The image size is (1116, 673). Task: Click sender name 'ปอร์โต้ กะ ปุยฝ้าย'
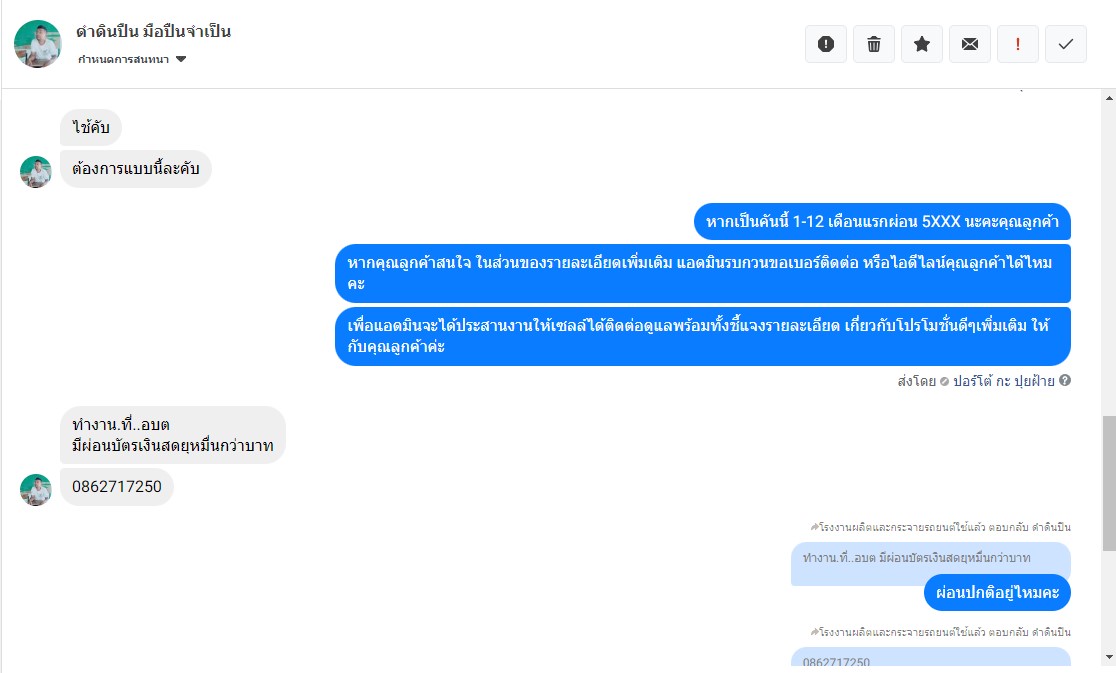point(1003,381)
